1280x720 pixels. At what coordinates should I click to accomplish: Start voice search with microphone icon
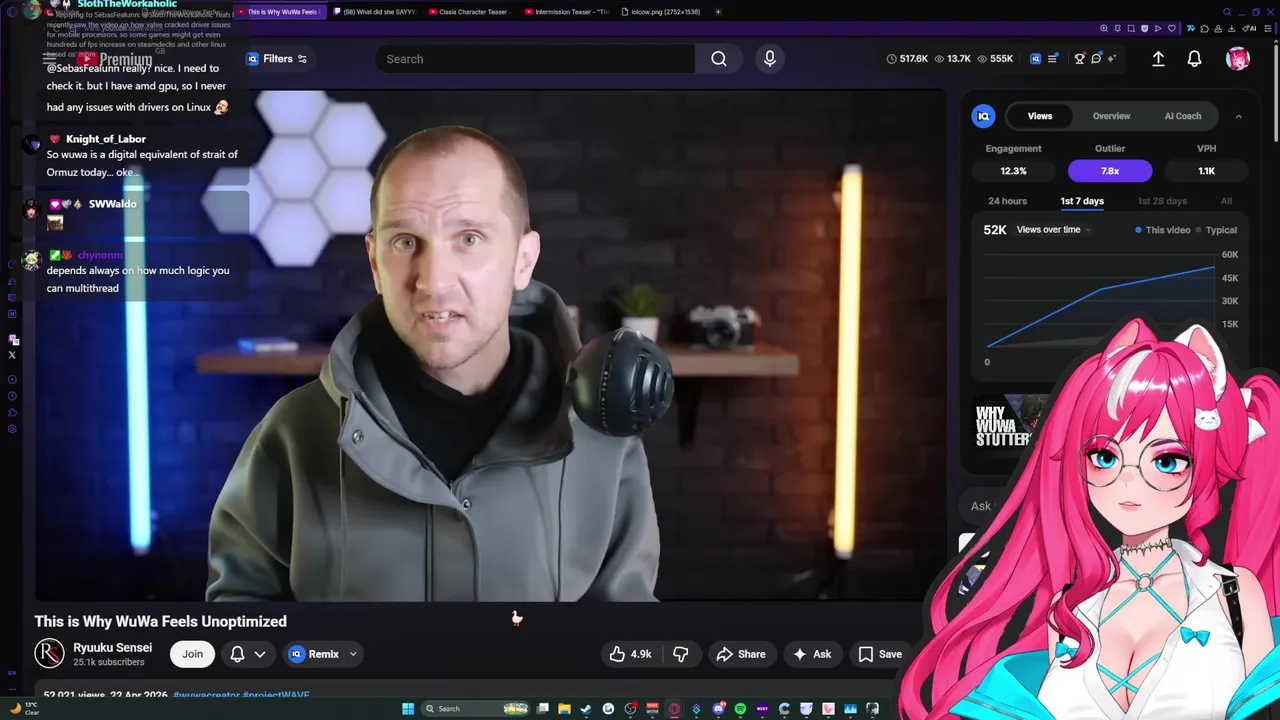[x=770, y=59]
